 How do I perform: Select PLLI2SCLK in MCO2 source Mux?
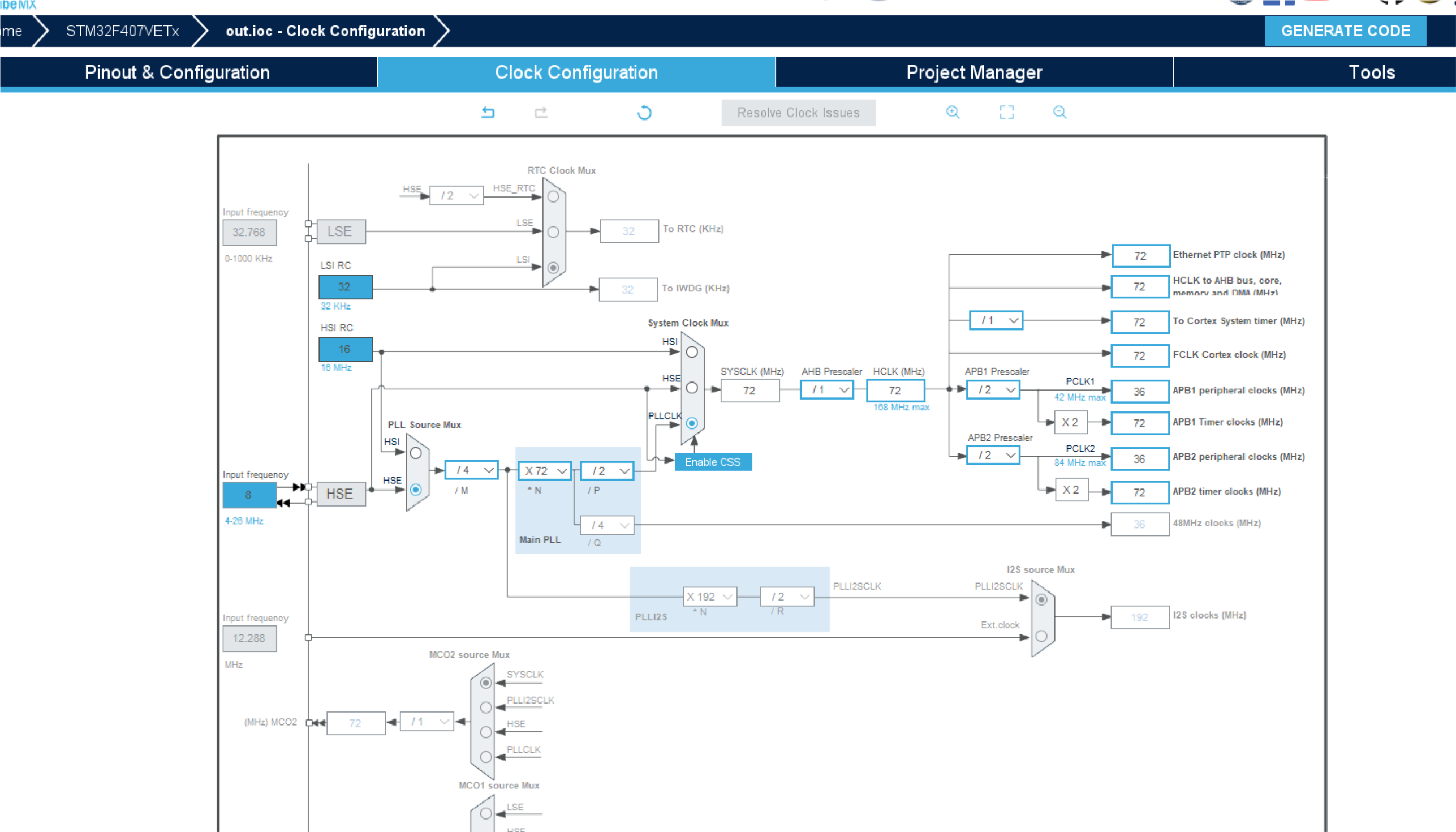point(486,707)
